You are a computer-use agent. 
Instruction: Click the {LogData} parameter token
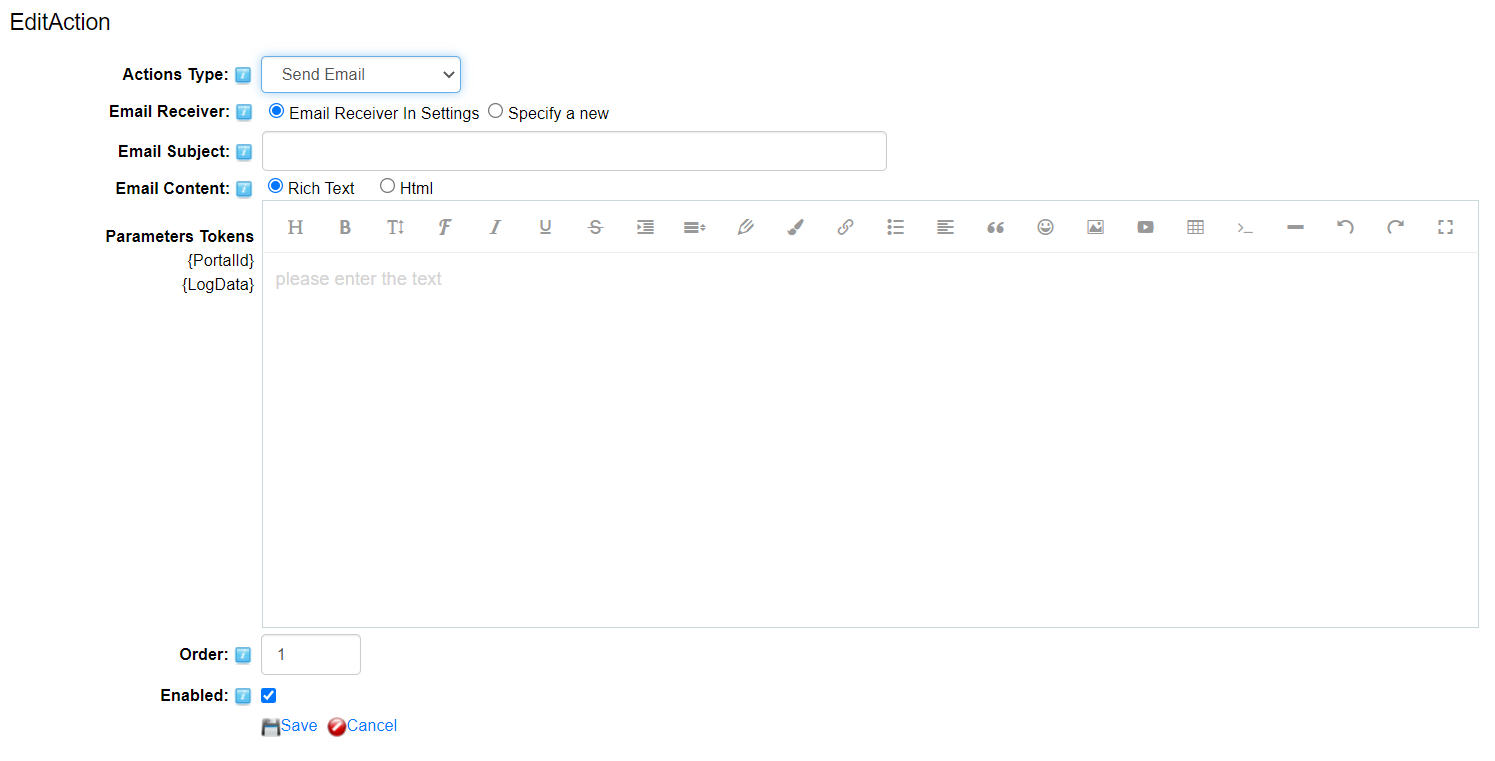tap(218, 285)
